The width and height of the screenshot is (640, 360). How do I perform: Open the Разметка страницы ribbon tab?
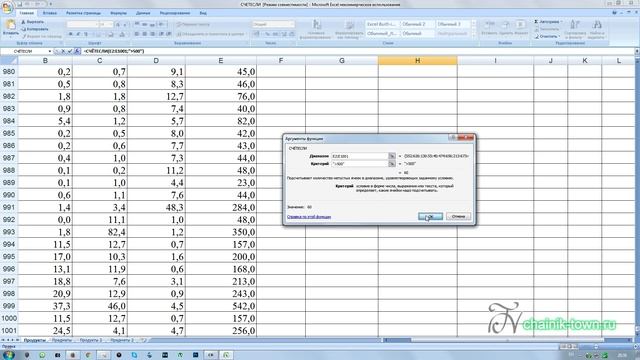click(83, 13)
